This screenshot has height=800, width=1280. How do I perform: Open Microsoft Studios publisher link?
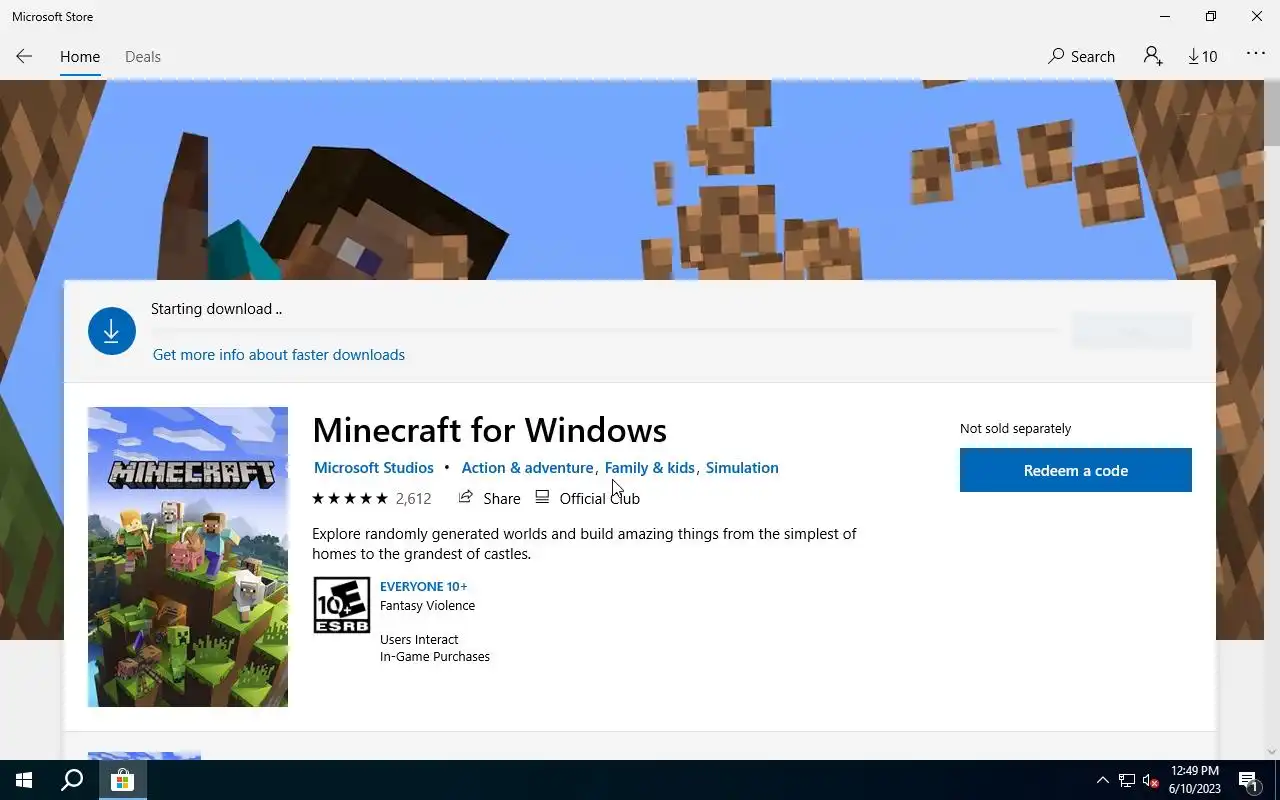point(374,468)
